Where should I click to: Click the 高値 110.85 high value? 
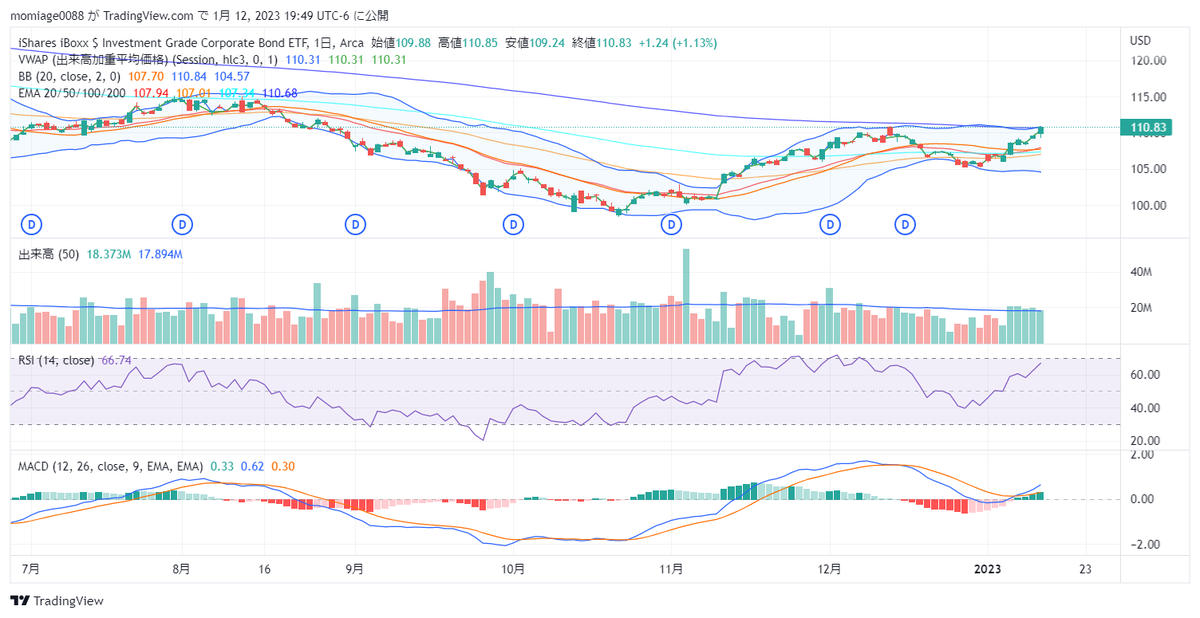point(468,43)
